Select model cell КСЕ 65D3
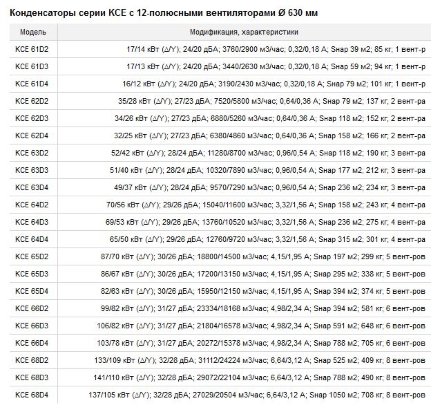 point(32,274)
